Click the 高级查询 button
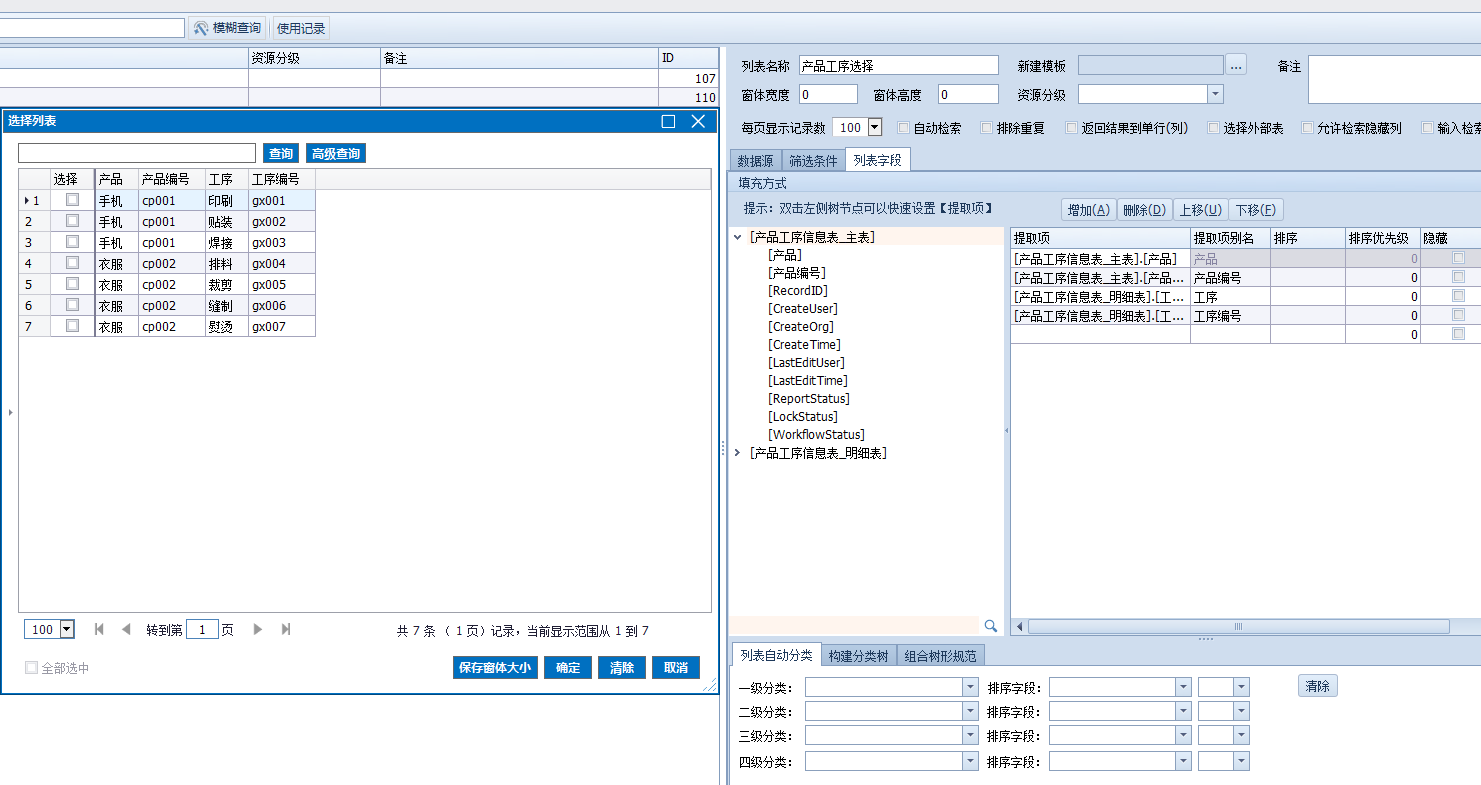1481x785 pixels. tap(336, 153)
